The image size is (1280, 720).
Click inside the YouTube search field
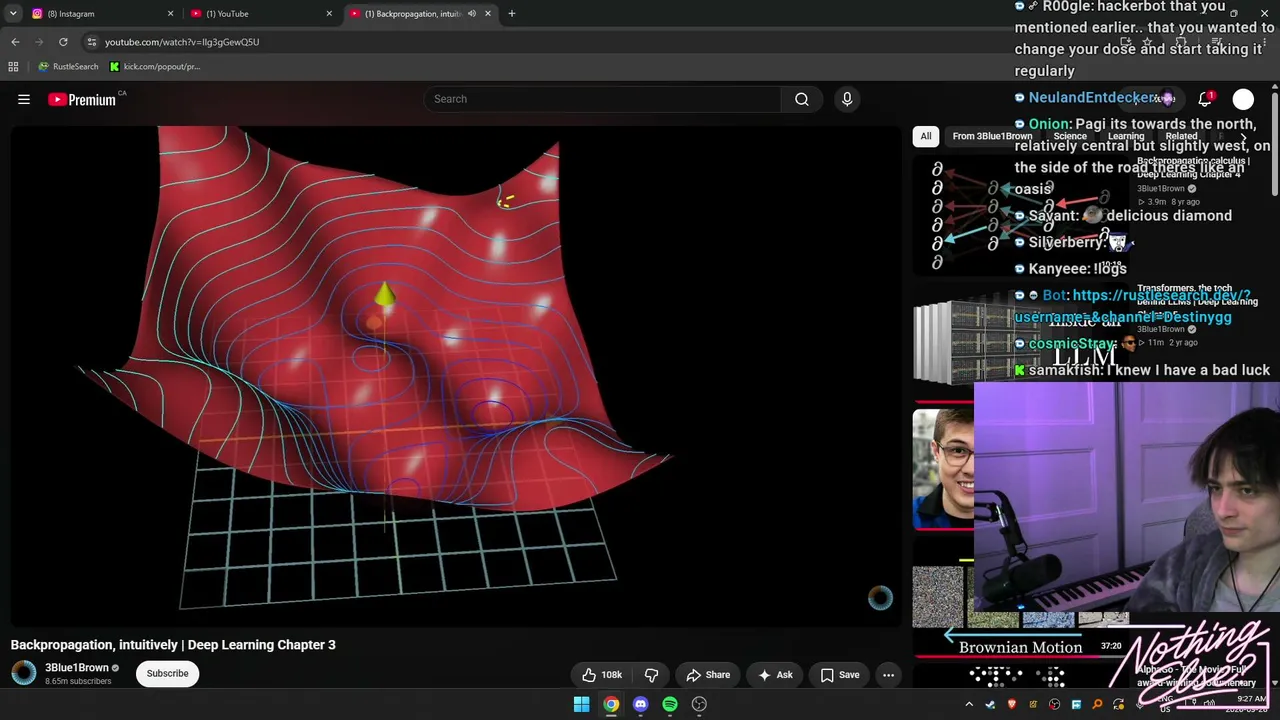(602, 99)
